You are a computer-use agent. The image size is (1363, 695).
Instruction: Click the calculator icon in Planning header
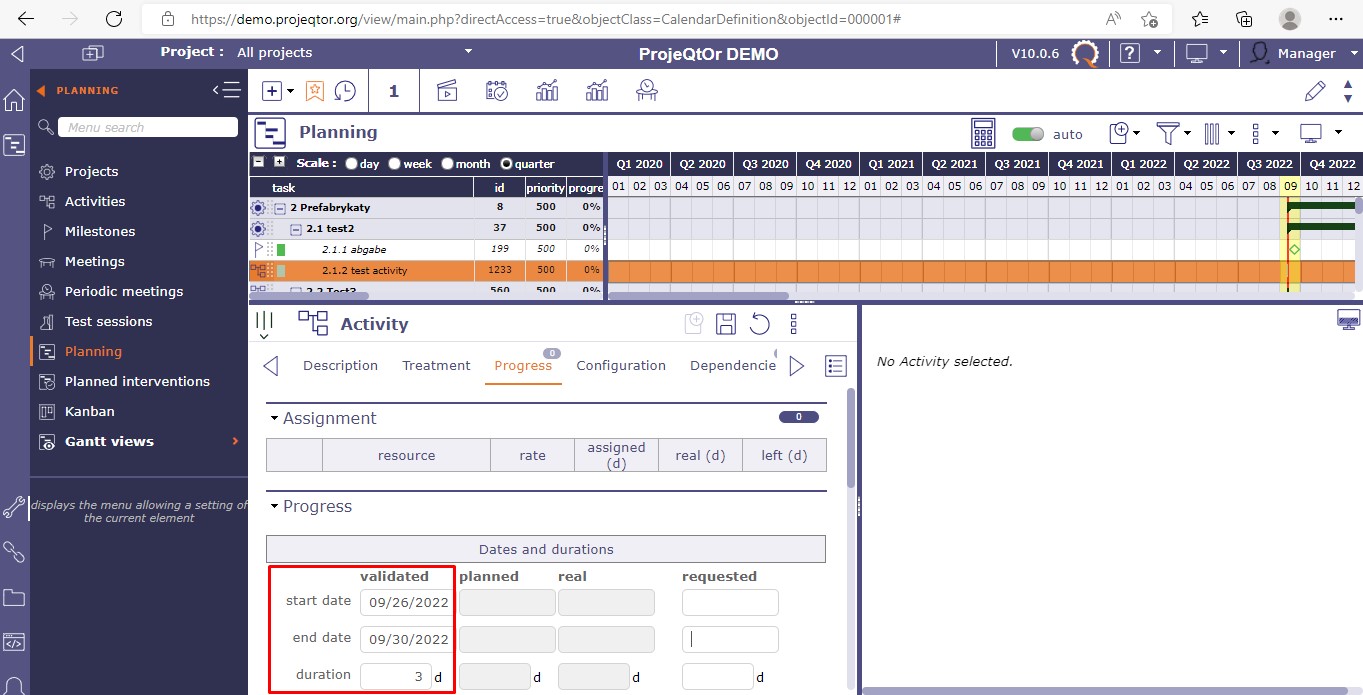pos(983,133)
